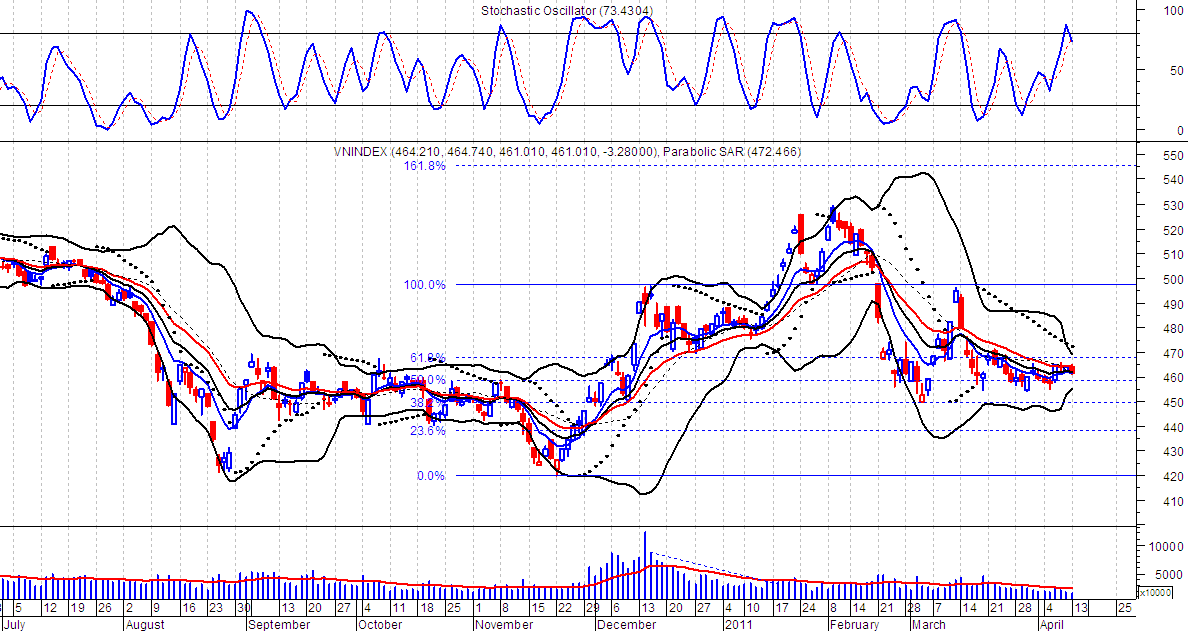Click the 450 price axis value
1188x631 pixels.
(1173, 402)
